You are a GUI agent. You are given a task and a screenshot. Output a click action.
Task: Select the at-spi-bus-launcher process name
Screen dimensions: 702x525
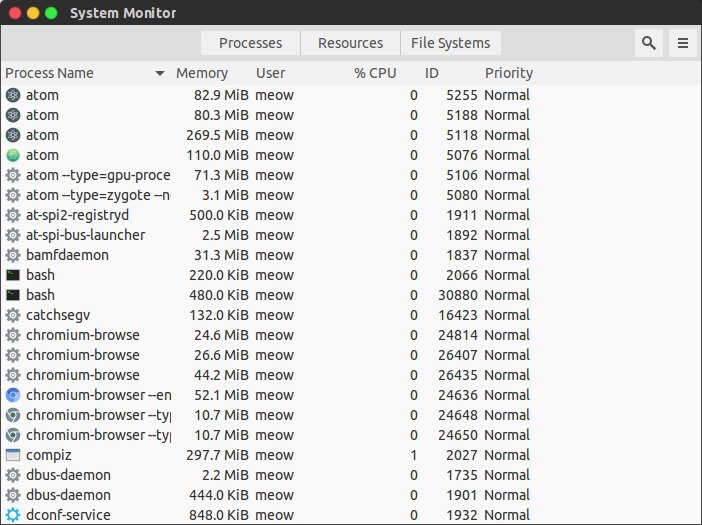click(86, 235)
